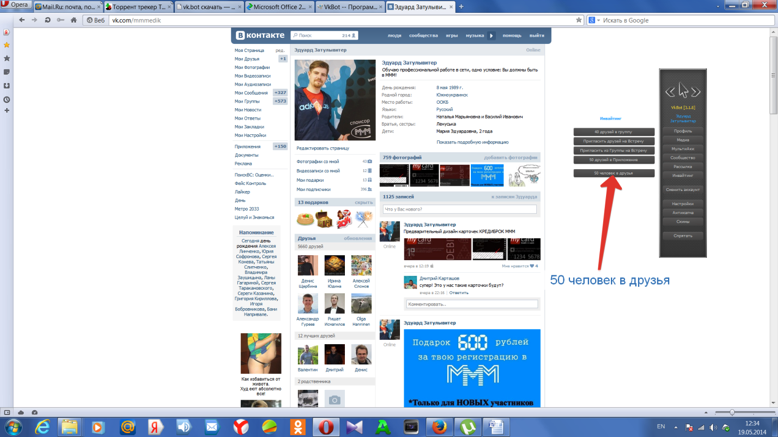
Task: Open new tab with plus button
Action: click(x=461, y=6)
